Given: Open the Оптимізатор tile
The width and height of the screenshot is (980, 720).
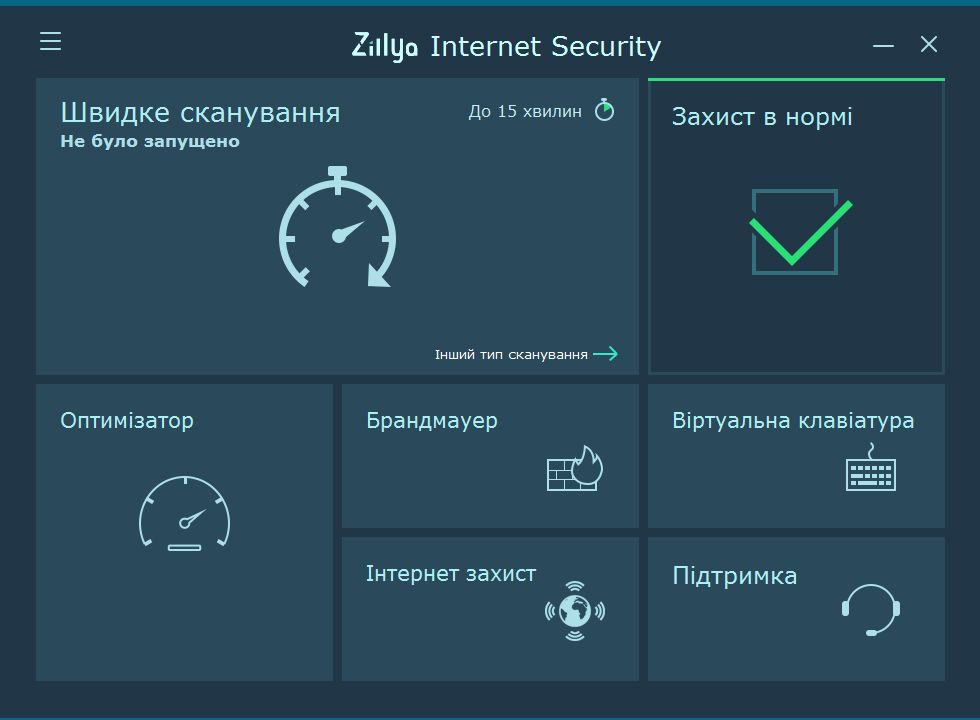Looking at the screenshot, I should [x=184, y=532].
